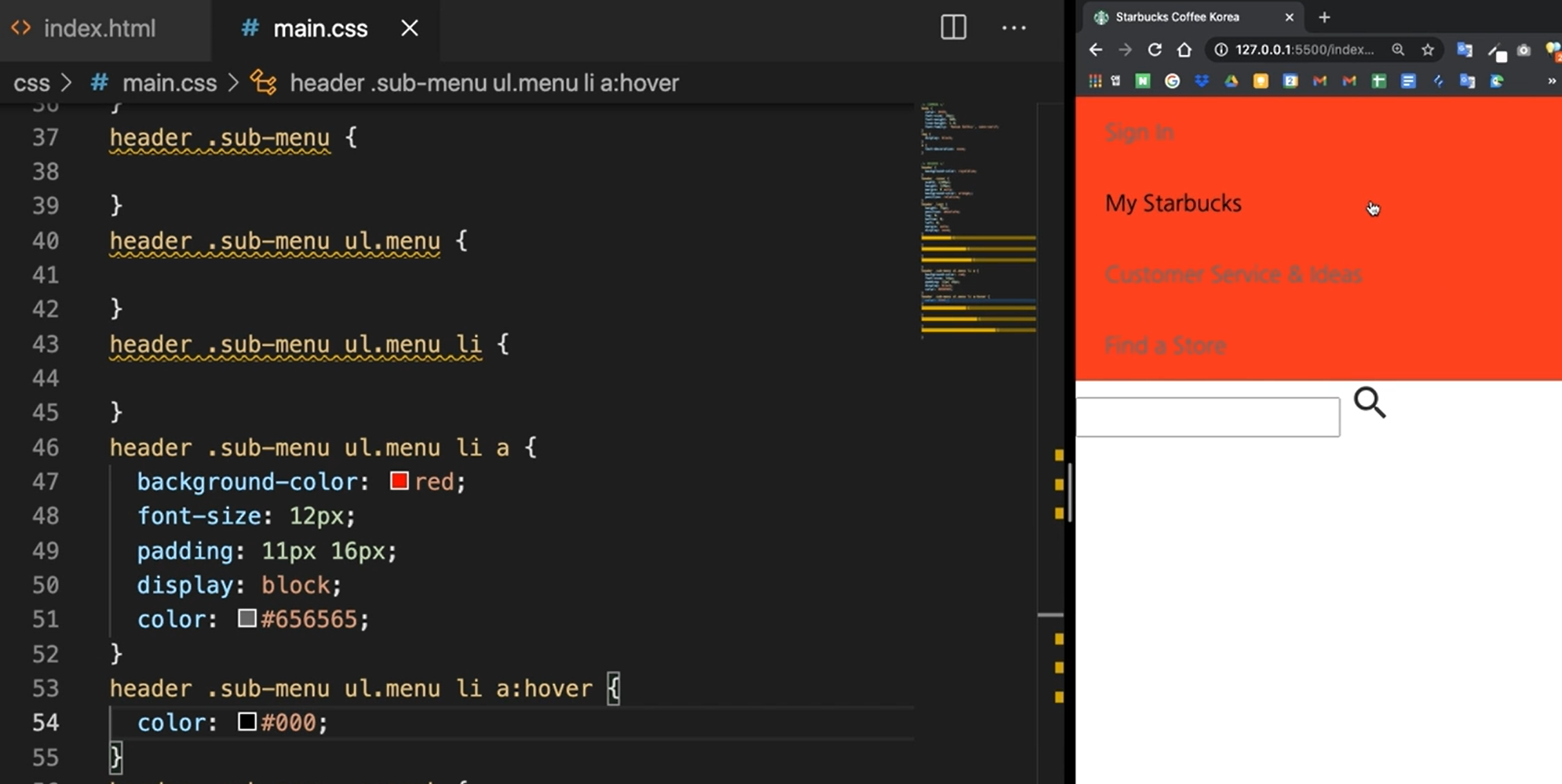The height and width of the screenshot is (784, 1562).
Task: Click line number 53 in gutter
Action: click(x=46, y=688)
